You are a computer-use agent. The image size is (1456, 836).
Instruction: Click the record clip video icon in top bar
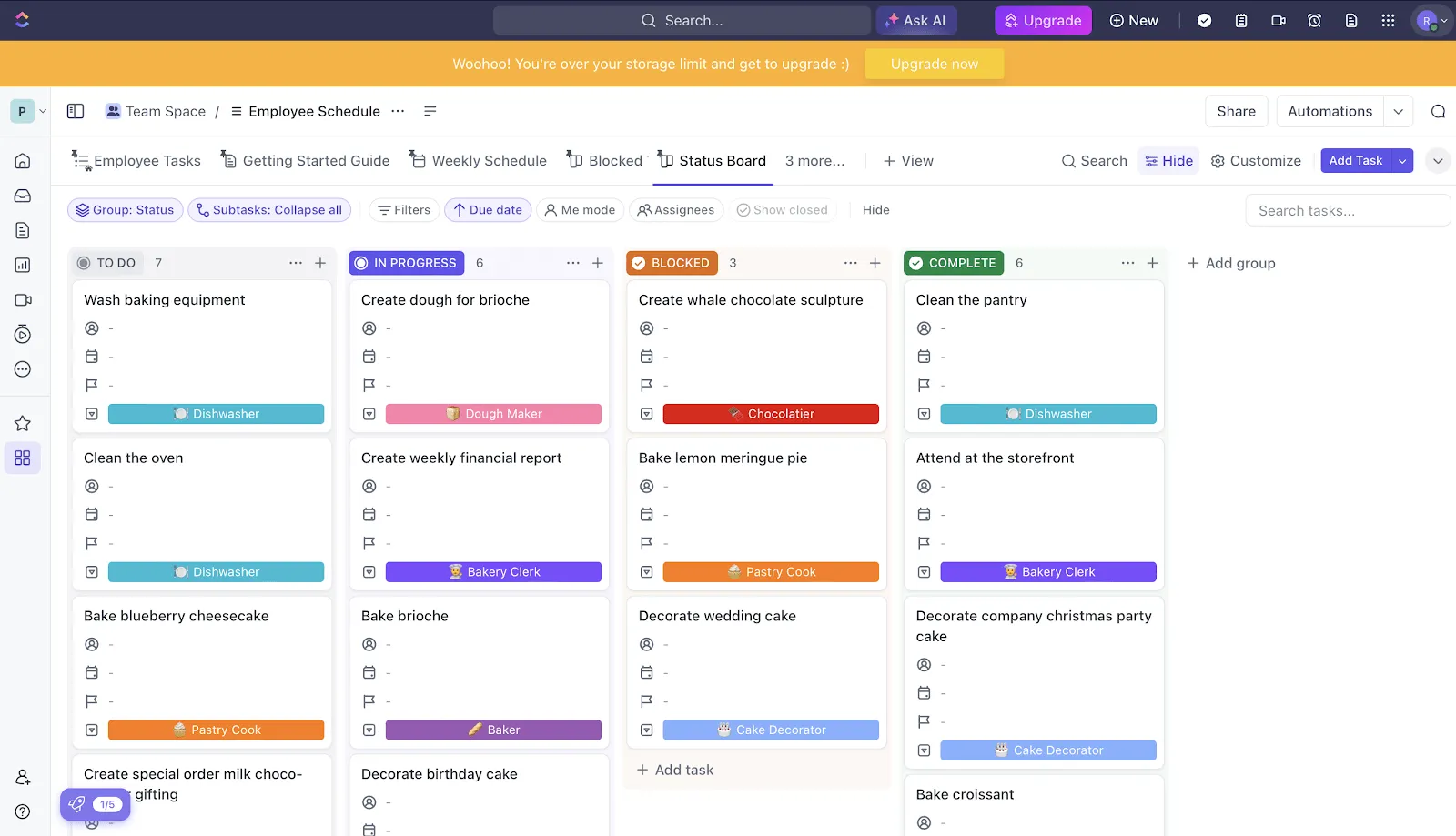click(1278, 20)
